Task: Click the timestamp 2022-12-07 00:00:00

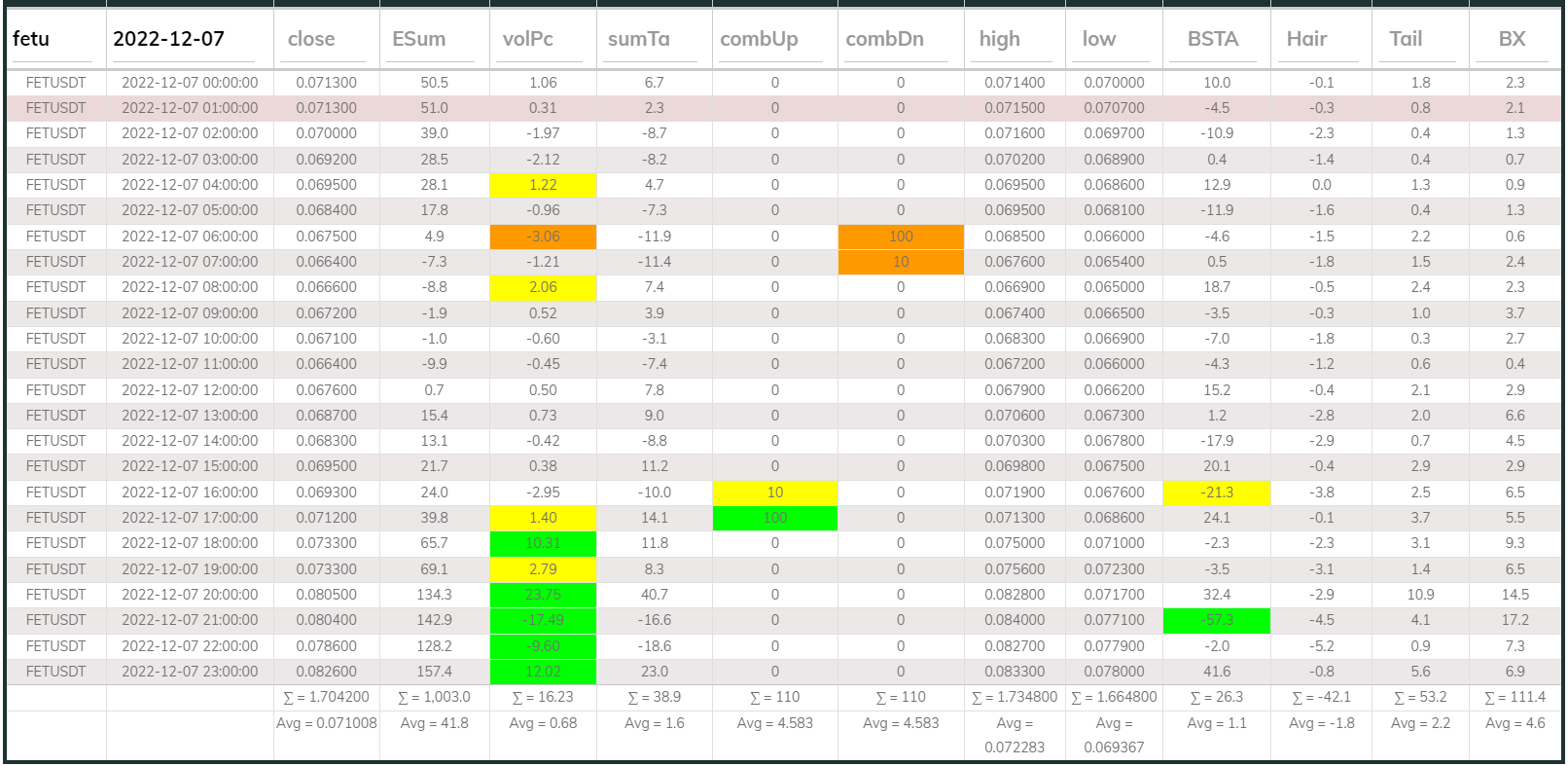Action: (190, 83)
